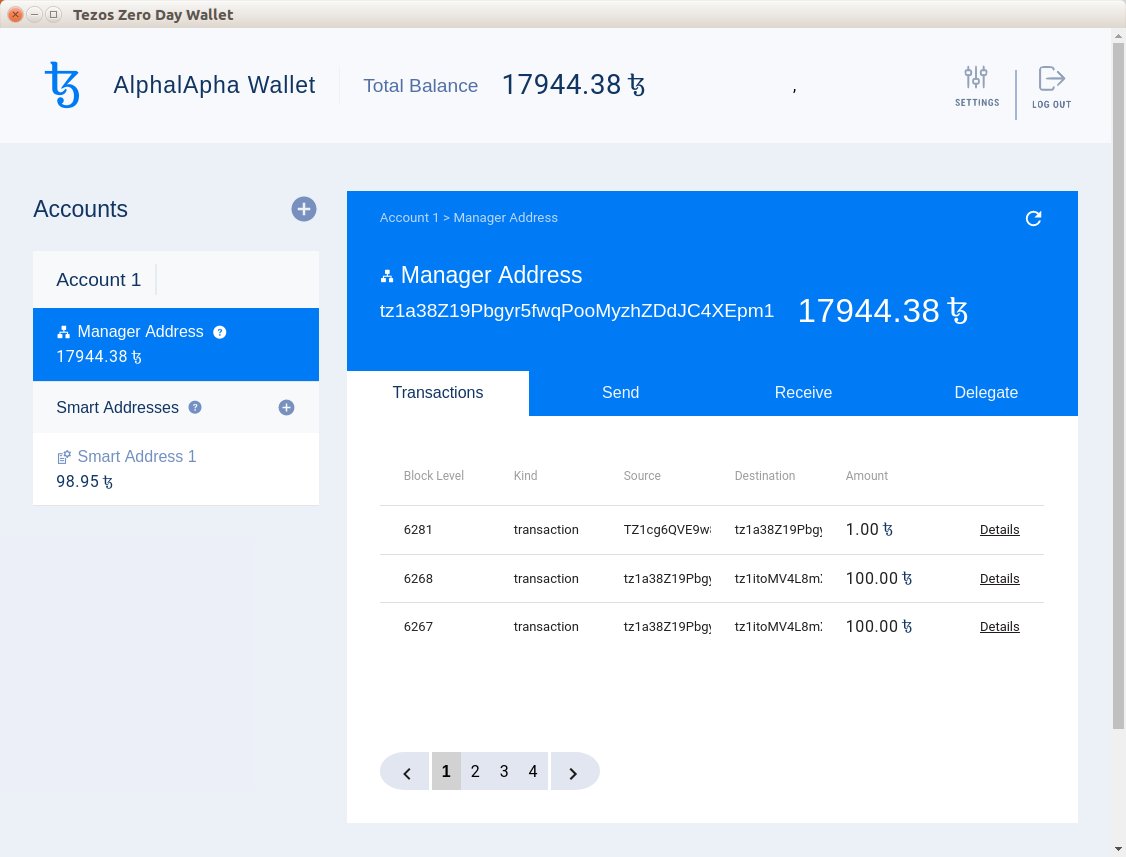Click destination tz1a38Z19Pbg in block 6281 row
Viewport: 1126px width, 857px height.
coord(778,529)
